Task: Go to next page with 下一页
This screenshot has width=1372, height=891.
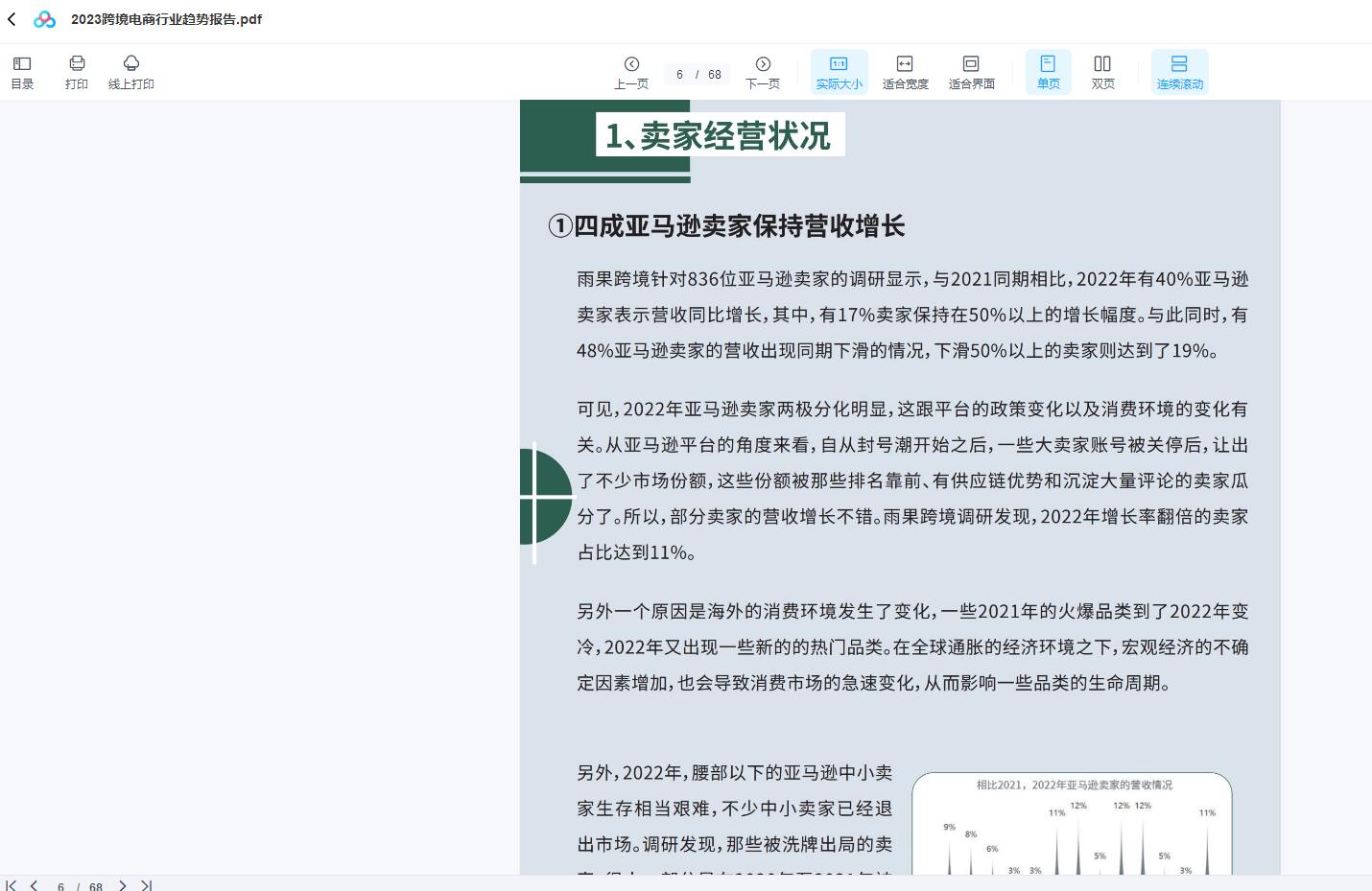Action: (x=763, y=72)
